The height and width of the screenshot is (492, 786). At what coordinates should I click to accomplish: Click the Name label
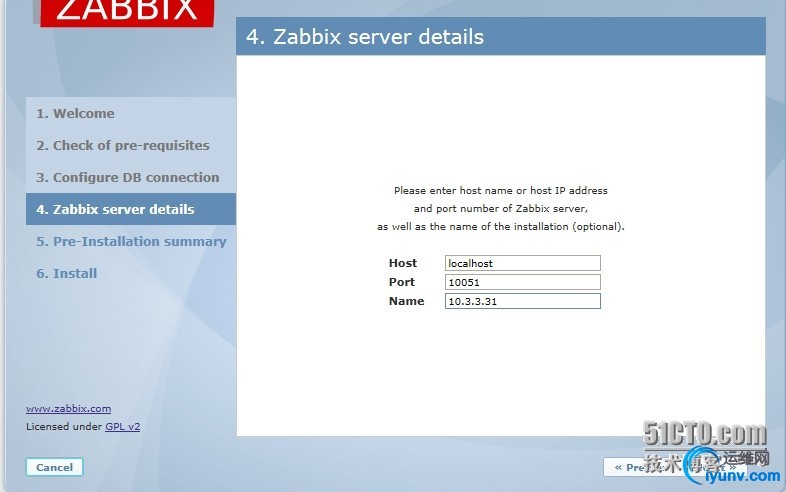(x=406, y=301)
